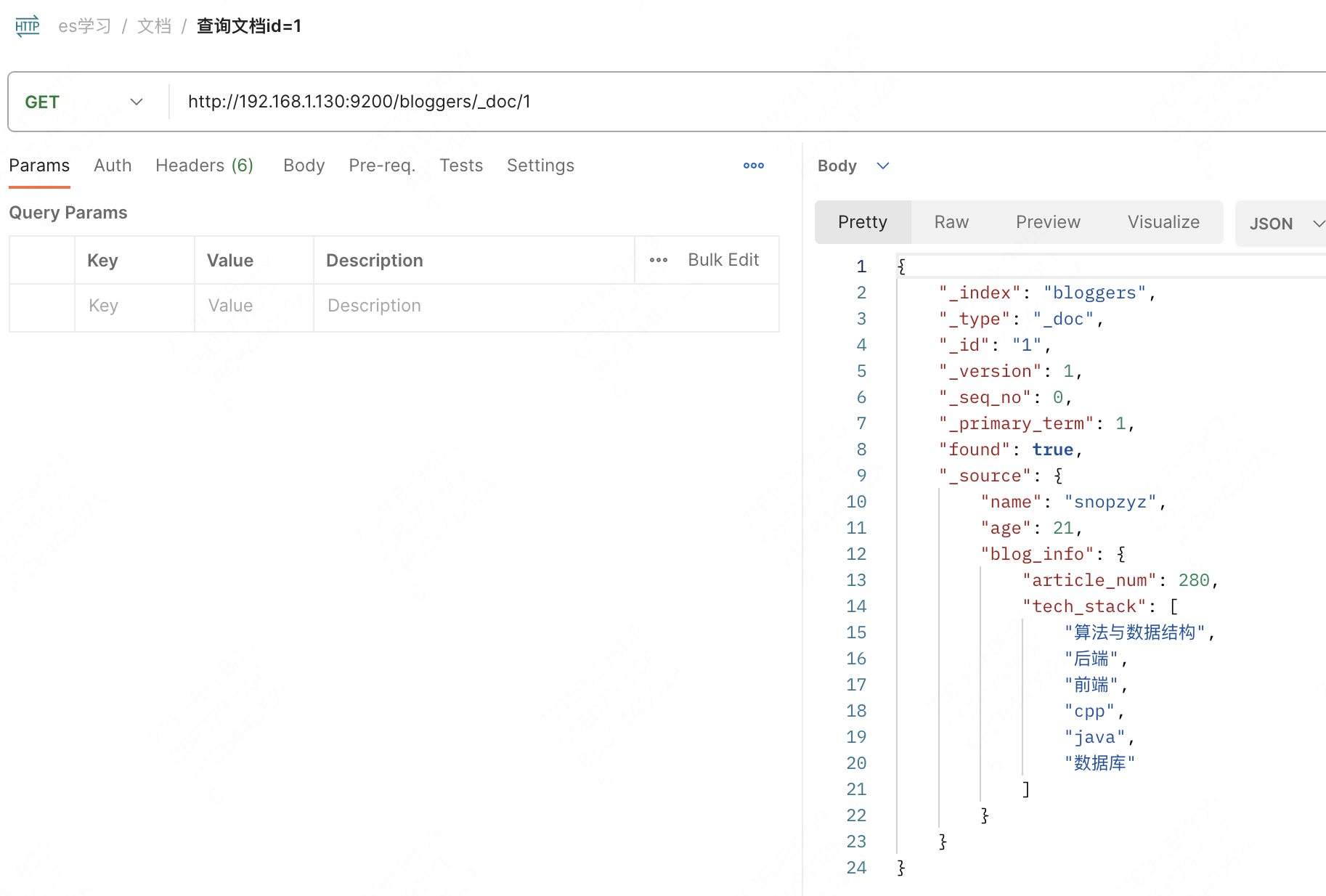The width and height of the screenshot is (1326, 896).
Task: Click the article_num value 280
Action: pos(1194,580)
